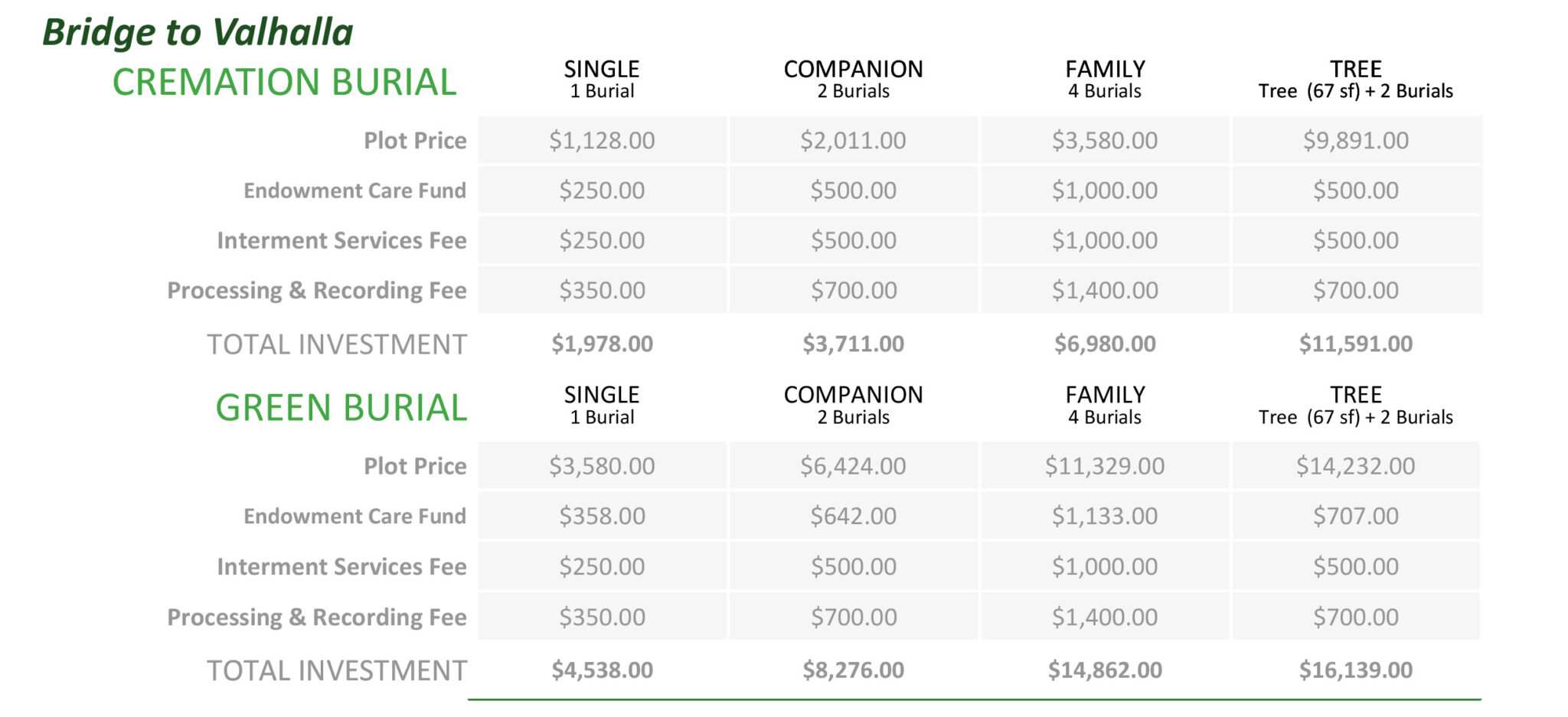
Task: Select the GREEN BURIAL section heading
Action: coord(341,407)
